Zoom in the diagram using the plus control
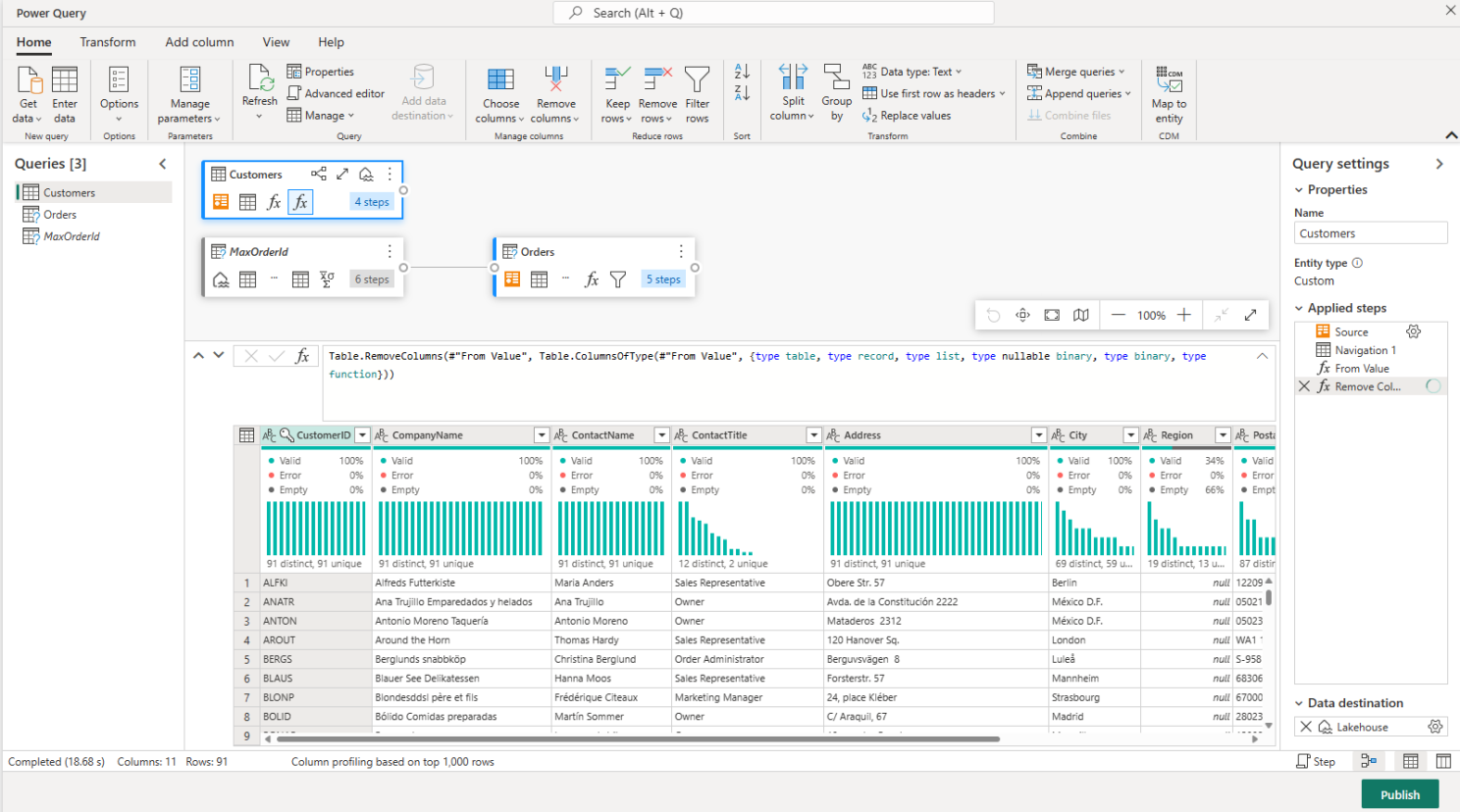This screenshot has height=812, width=1460. click(1184, 315)
